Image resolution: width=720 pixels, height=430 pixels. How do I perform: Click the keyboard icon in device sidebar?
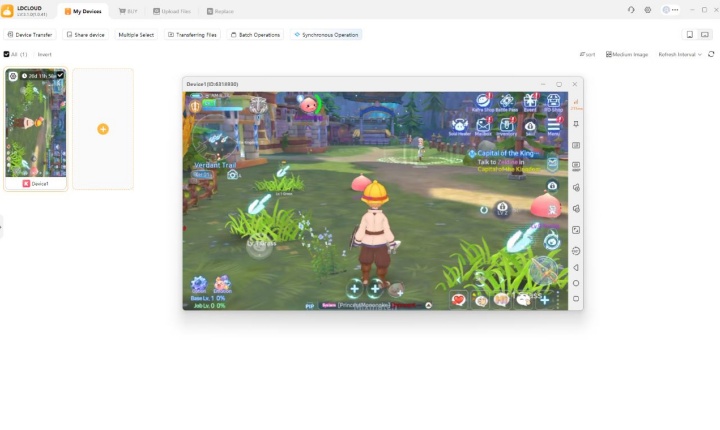tap(576, 145)
